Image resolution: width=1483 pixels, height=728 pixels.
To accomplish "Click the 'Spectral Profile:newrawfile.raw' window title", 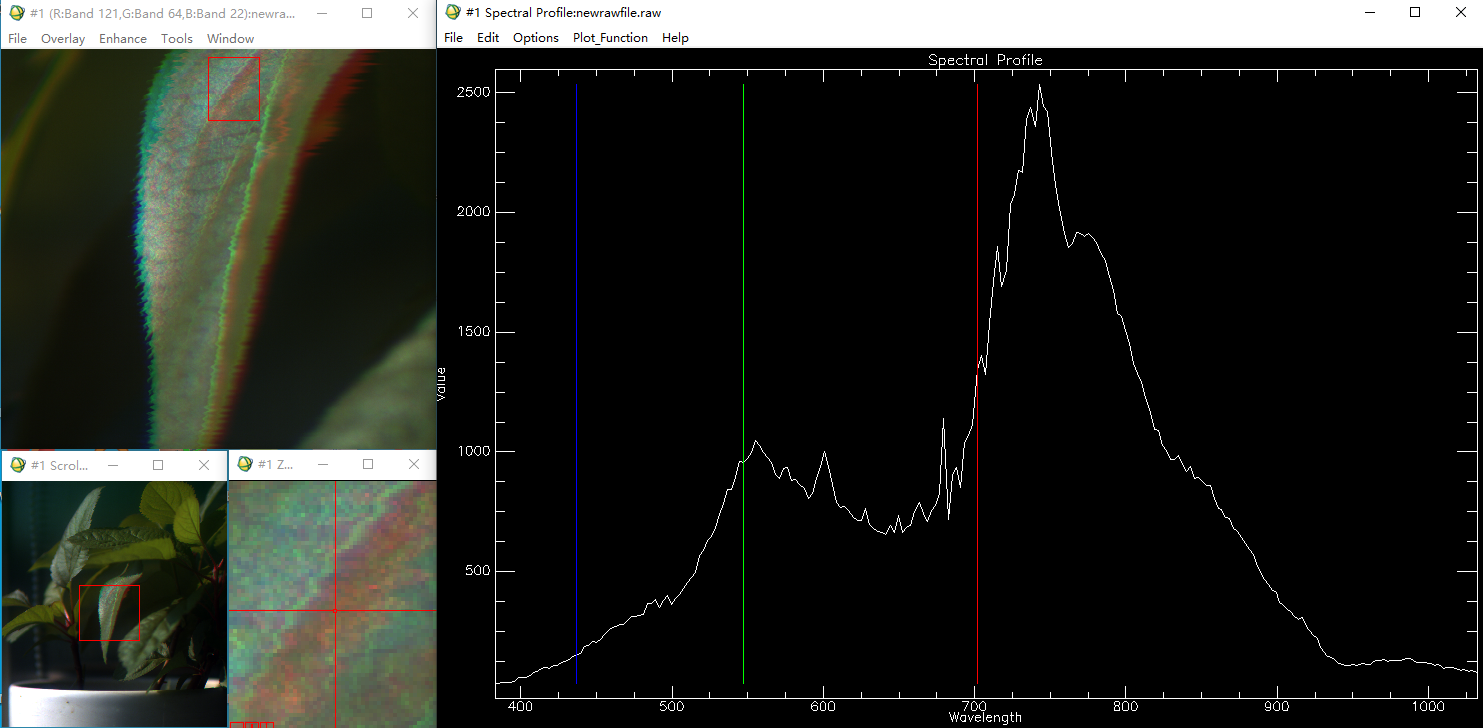I will [564, 13].
